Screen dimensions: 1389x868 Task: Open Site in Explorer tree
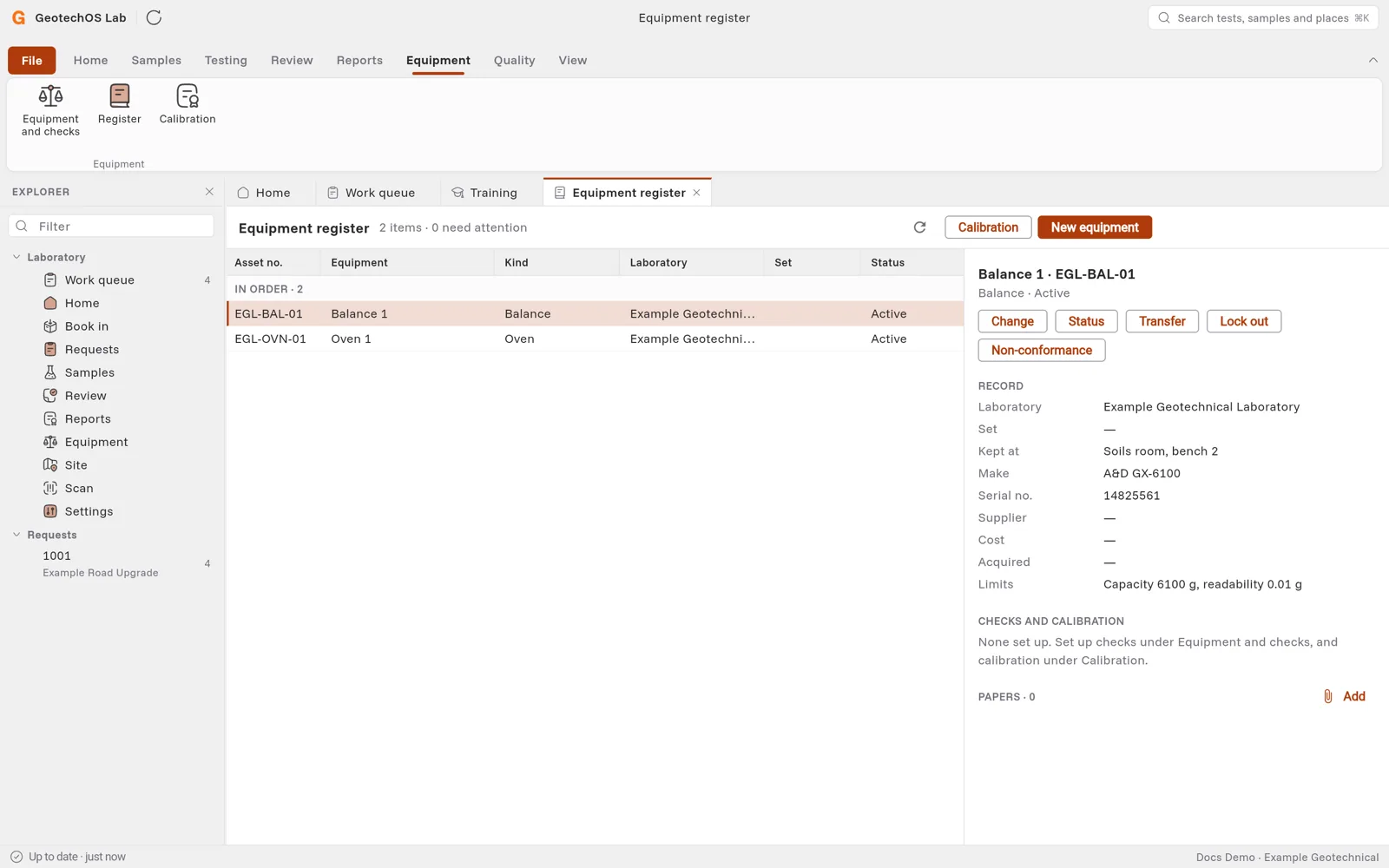click(112, 465)
